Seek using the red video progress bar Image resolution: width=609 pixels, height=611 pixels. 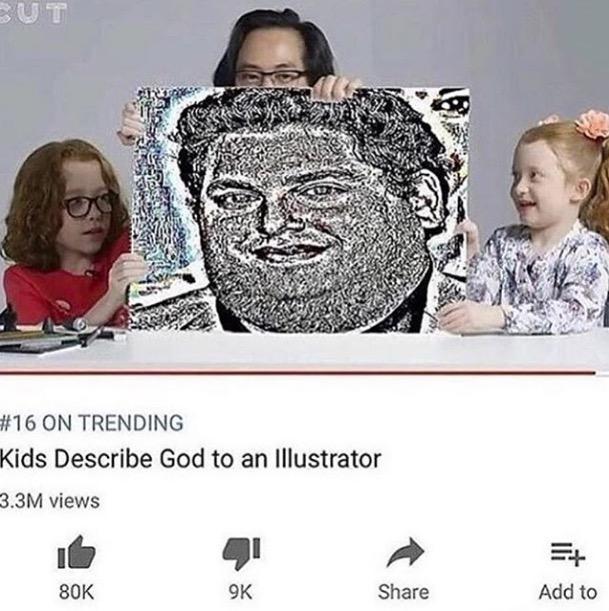[298, 373]
